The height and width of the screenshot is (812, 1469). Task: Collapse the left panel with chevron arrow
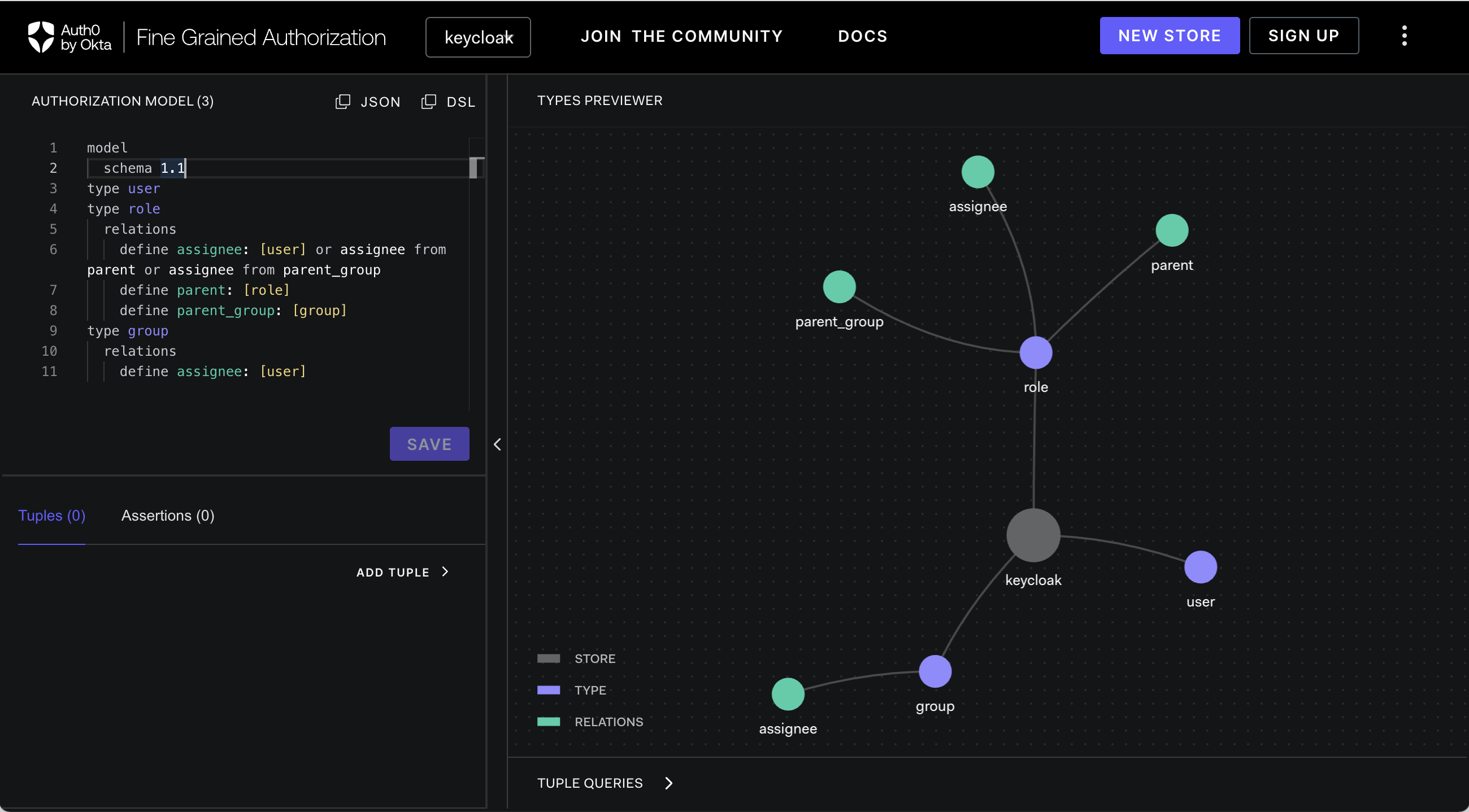pos(497,444)
